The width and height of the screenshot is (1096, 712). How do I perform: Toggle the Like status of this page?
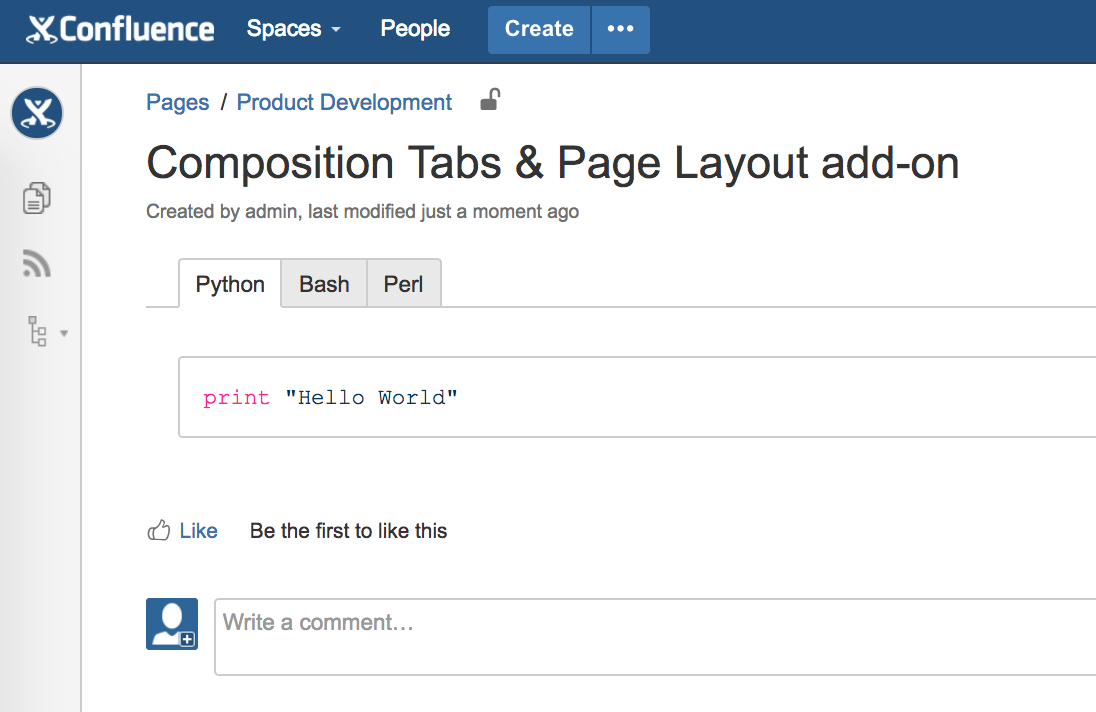tap(198, 530)
